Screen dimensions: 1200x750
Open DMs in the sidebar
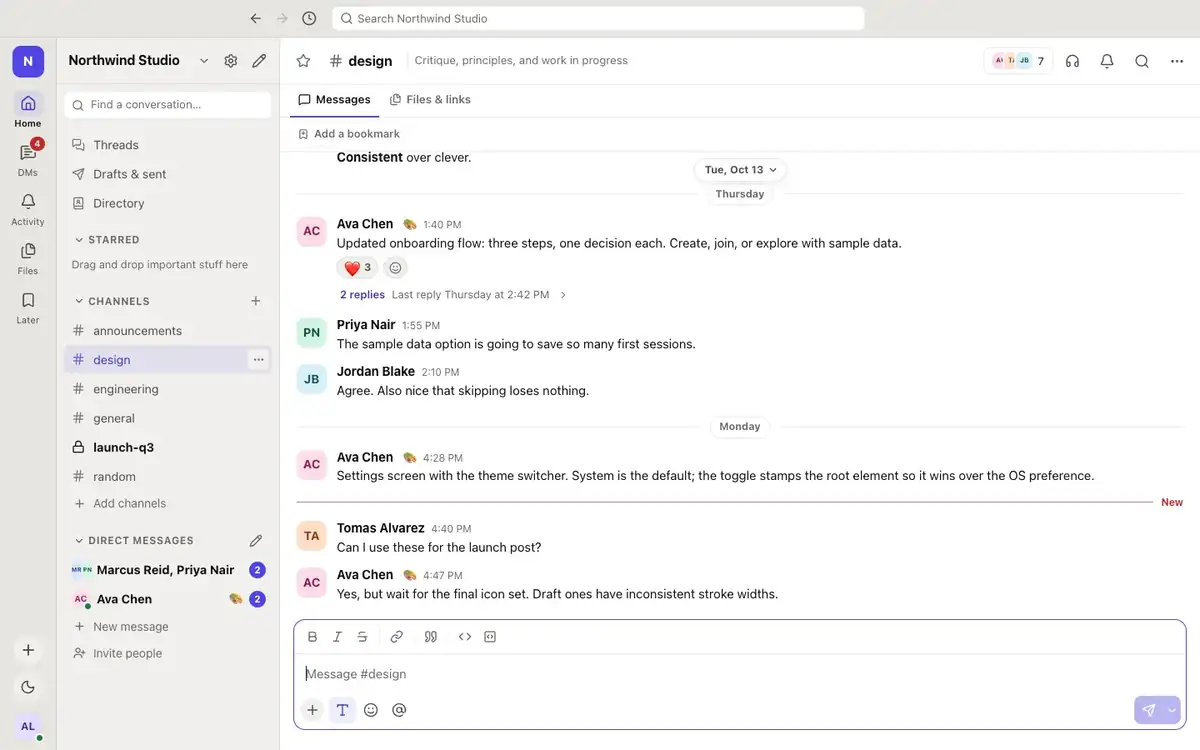pos(28,159)
